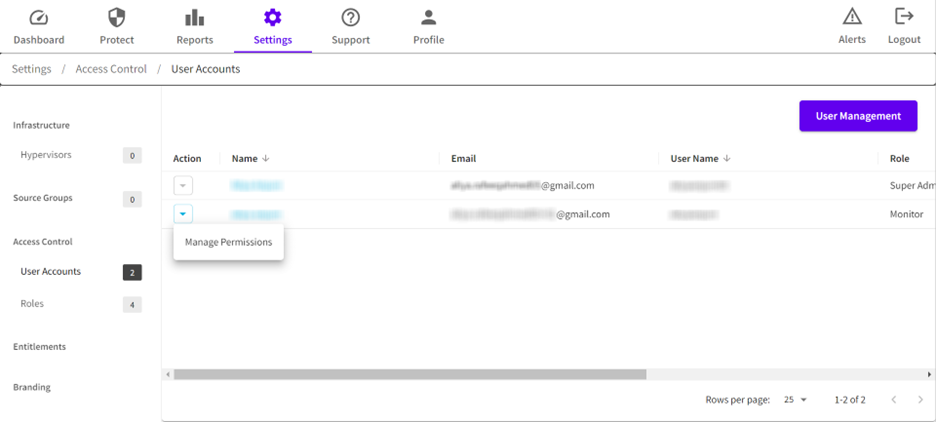The width and height of the screenshot is (936, 422).
Task: Click the Profile person icon
Action: click(x=429, y=17)
